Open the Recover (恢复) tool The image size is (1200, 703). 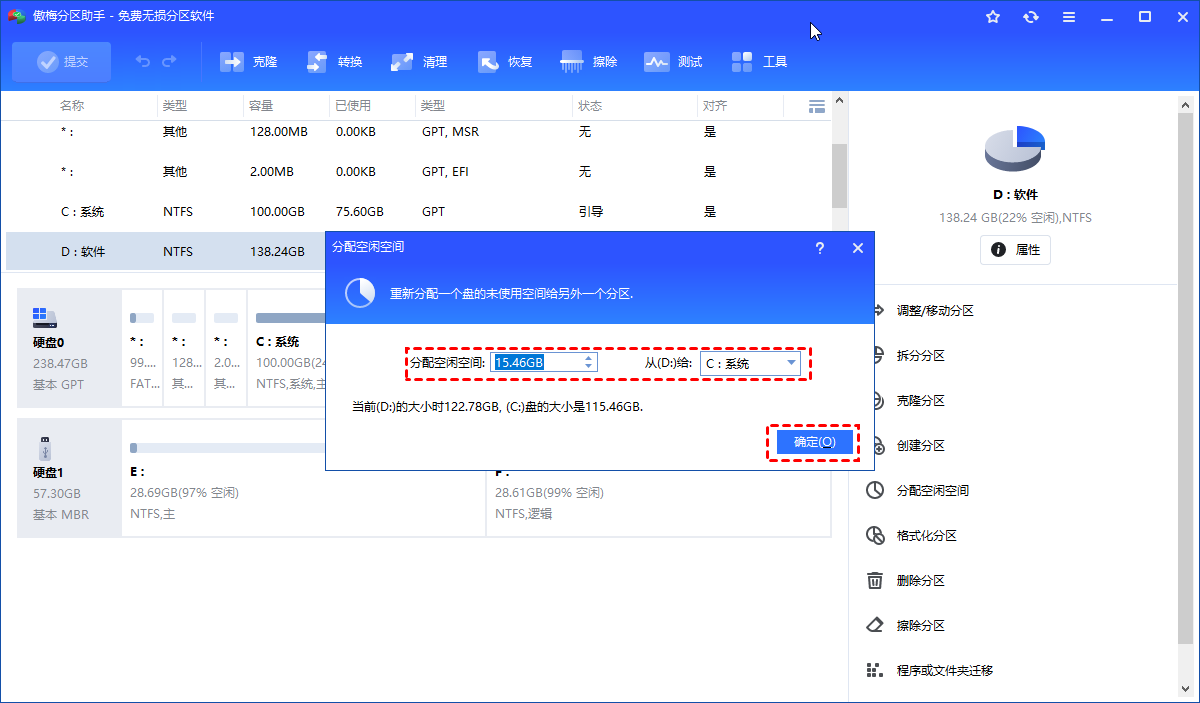click(x=489, y=62)
